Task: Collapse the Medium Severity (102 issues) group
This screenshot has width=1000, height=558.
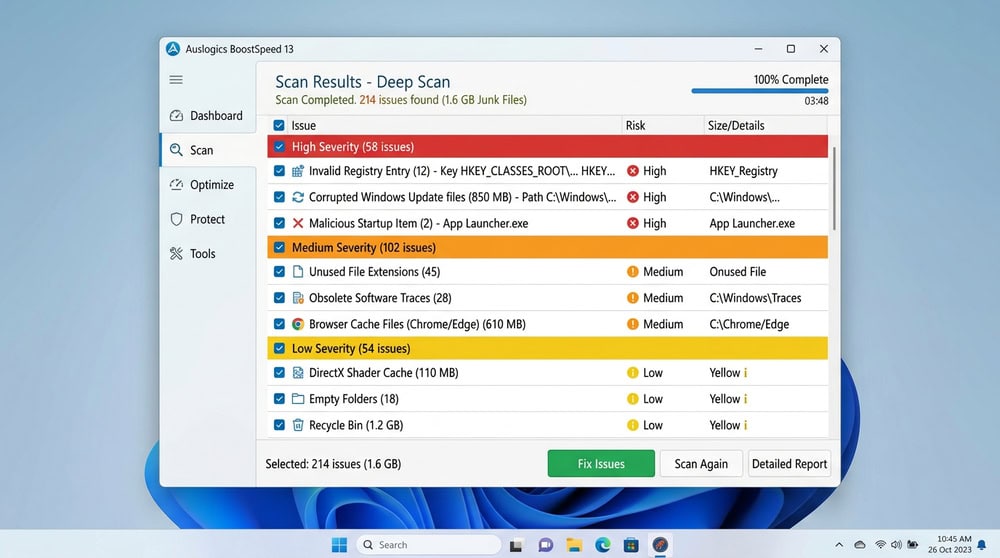Action: point(547,247)
